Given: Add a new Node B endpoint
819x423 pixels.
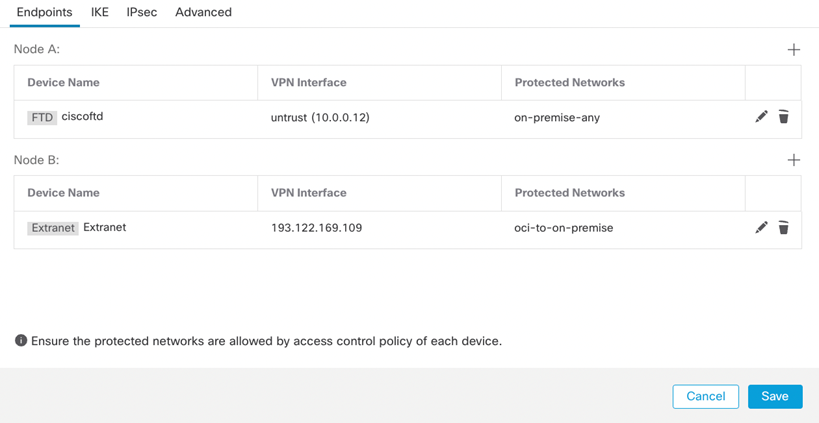Looking at the screenshot, I should pyautogui.click(x=793, y=160).
